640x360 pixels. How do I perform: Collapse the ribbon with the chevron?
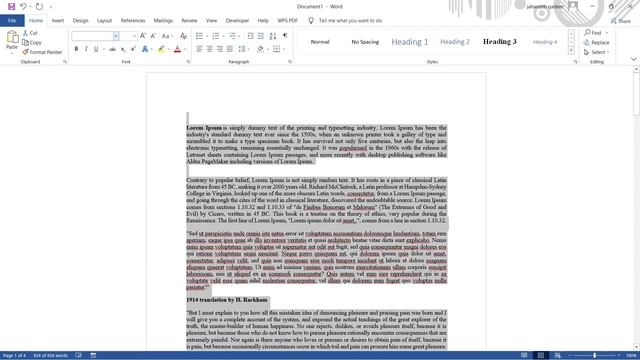633,60
